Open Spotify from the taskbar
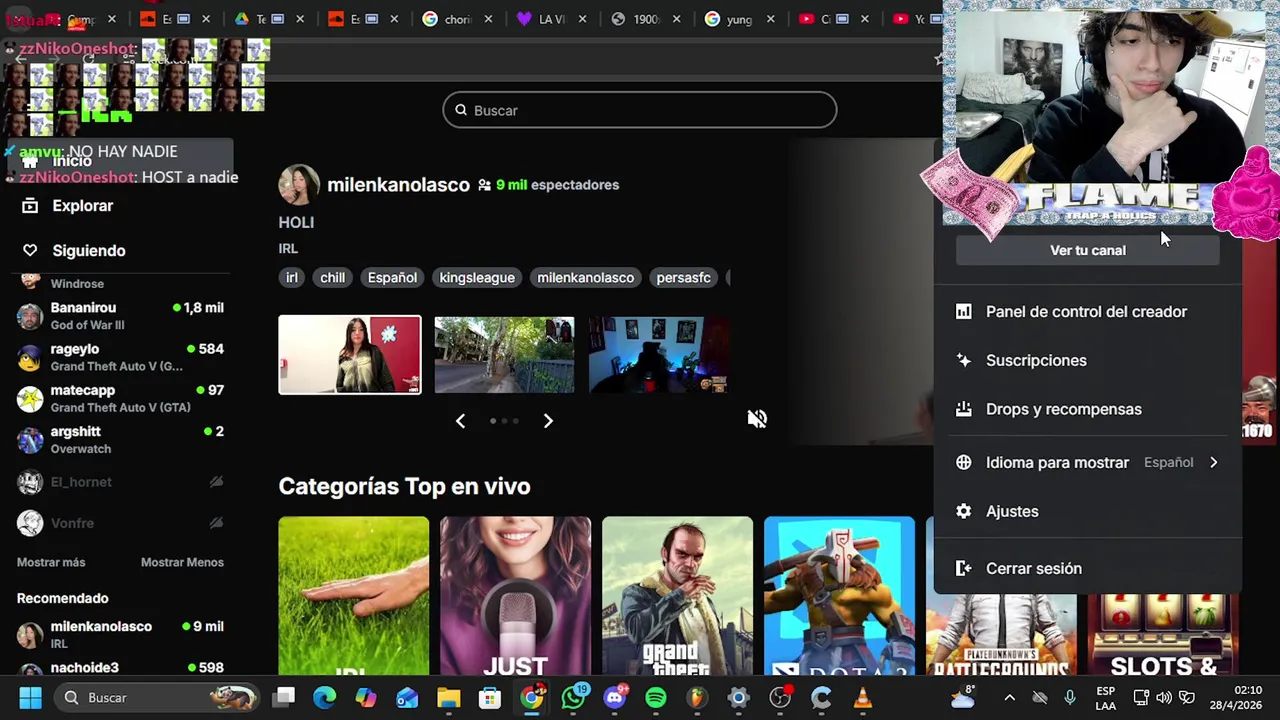This screenshot has height=720, width=1280. coord(655,698)
